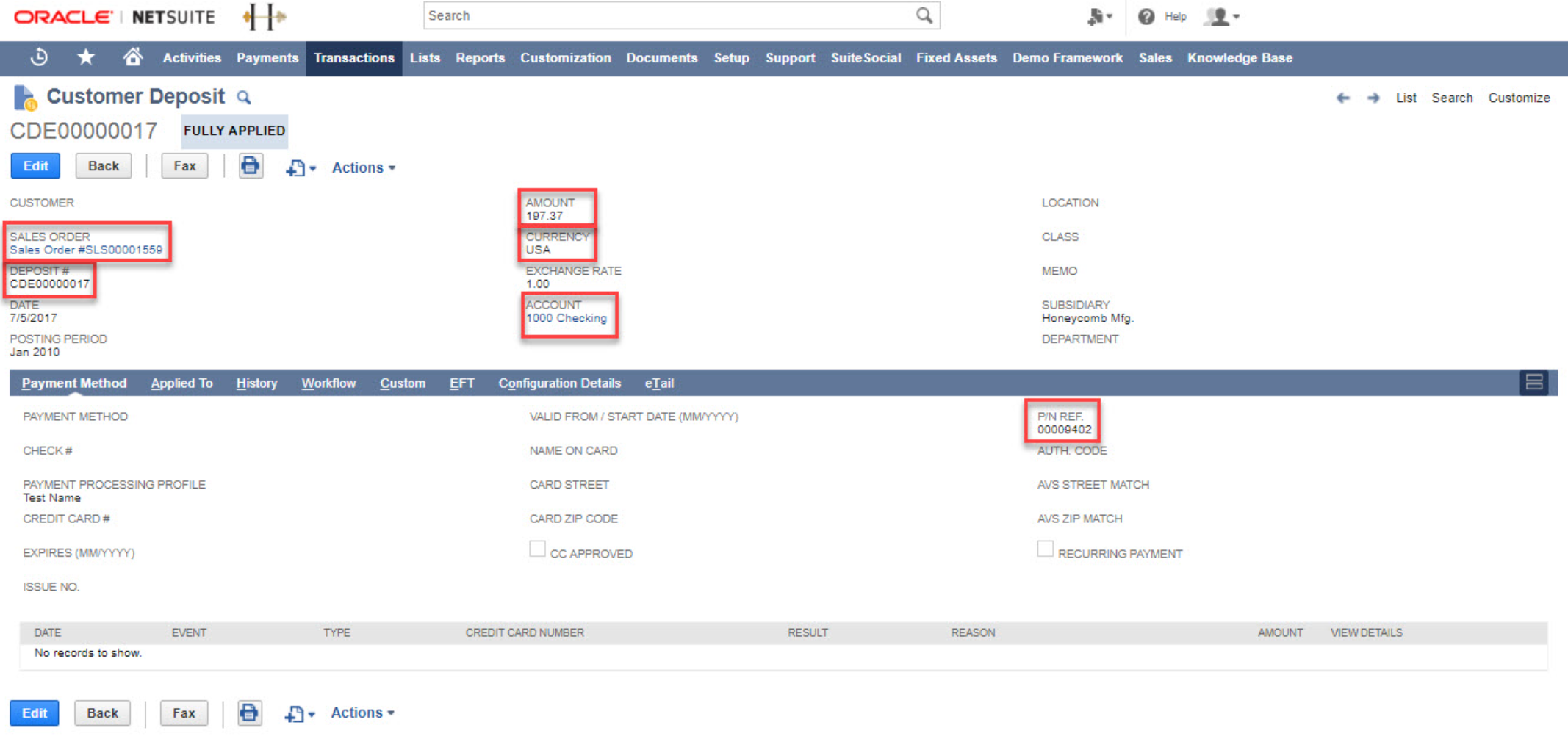This screenshot has height=739, width=1568.
Task: Open the bottom New/attach document dropdown icon
Action: 299,713
